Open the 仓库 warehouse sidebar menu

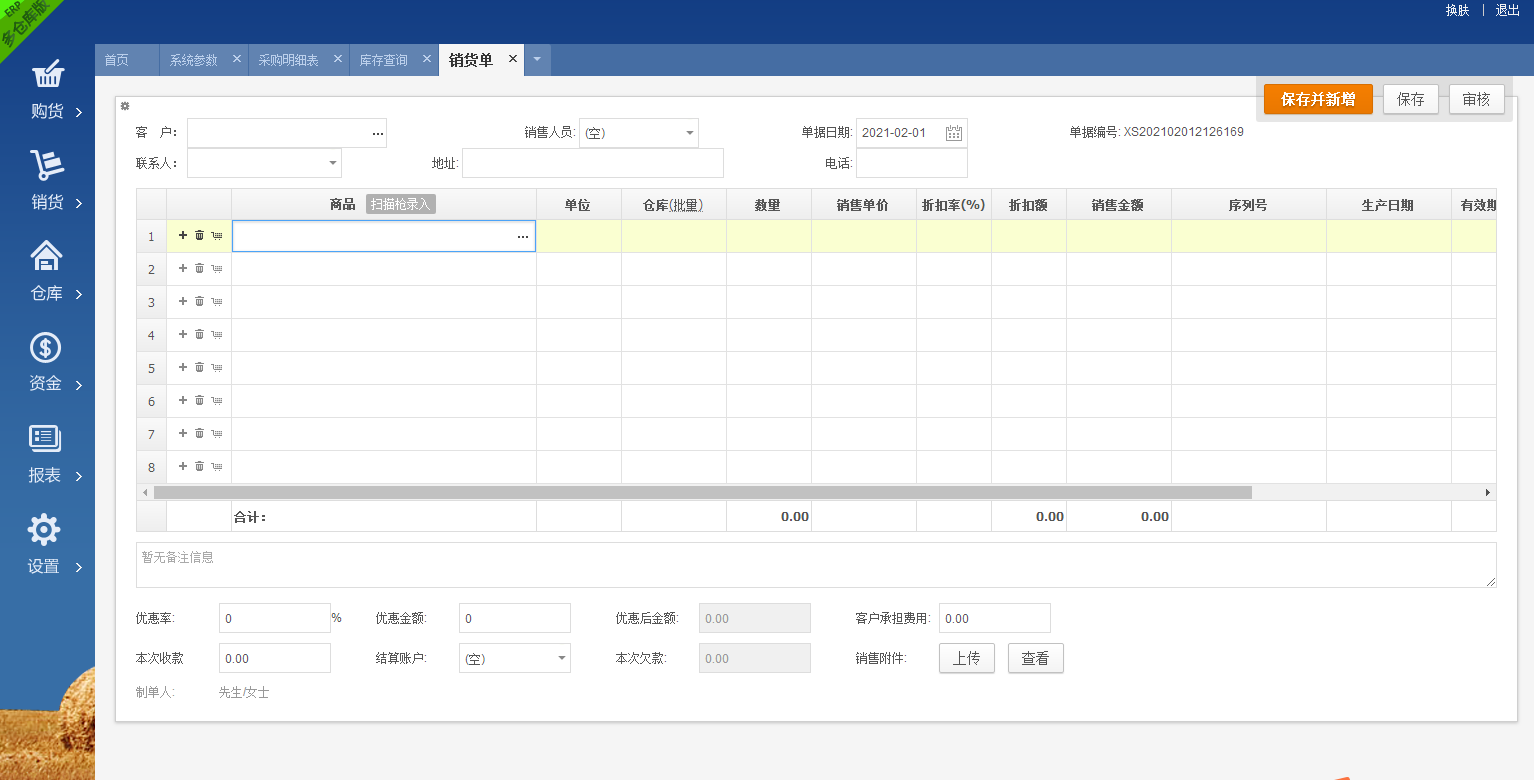(x=47, y=273)
